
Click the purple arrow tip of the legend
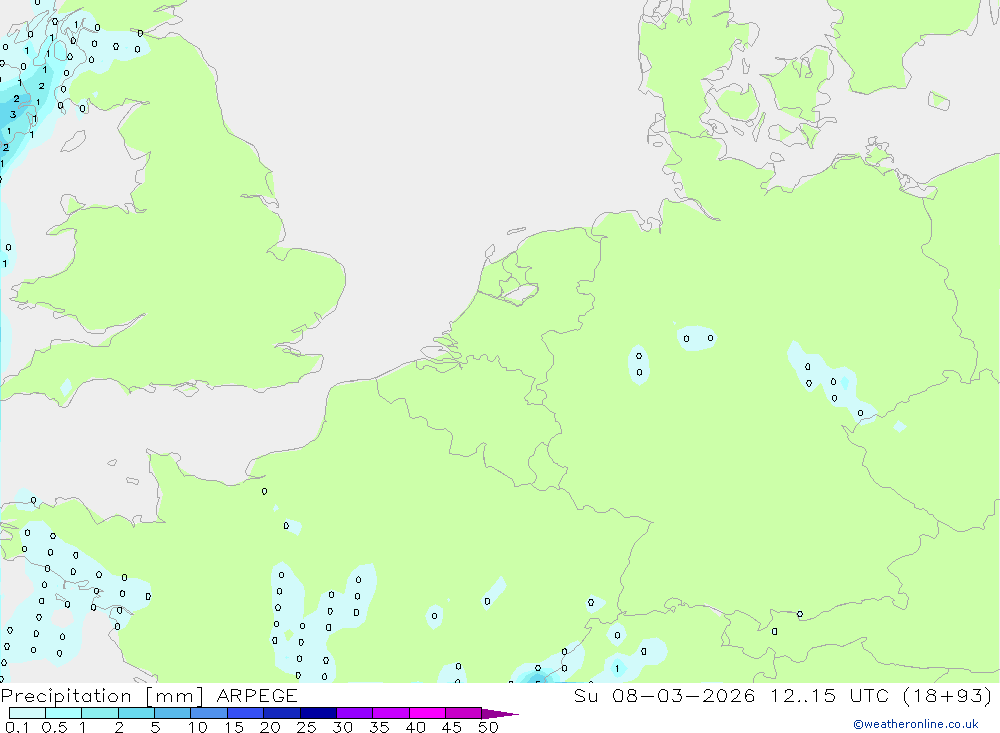pyautogui.click(x=499, y=714)
